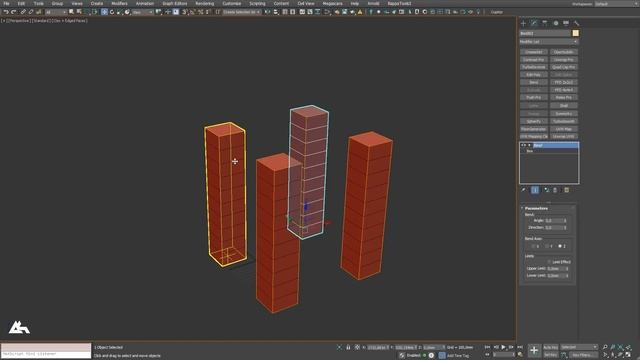Open the selection filter All dropdown
The width and height of the screenshot is (640, 360).
click(x=56, y=12)
